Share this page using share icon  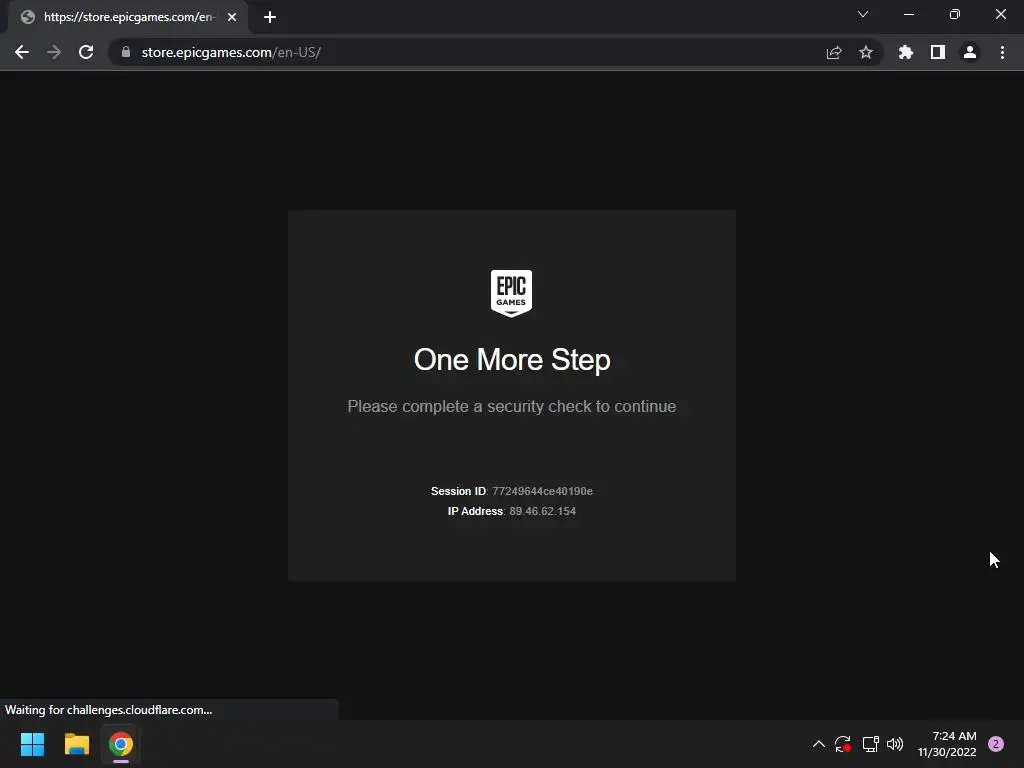[834, 52]
